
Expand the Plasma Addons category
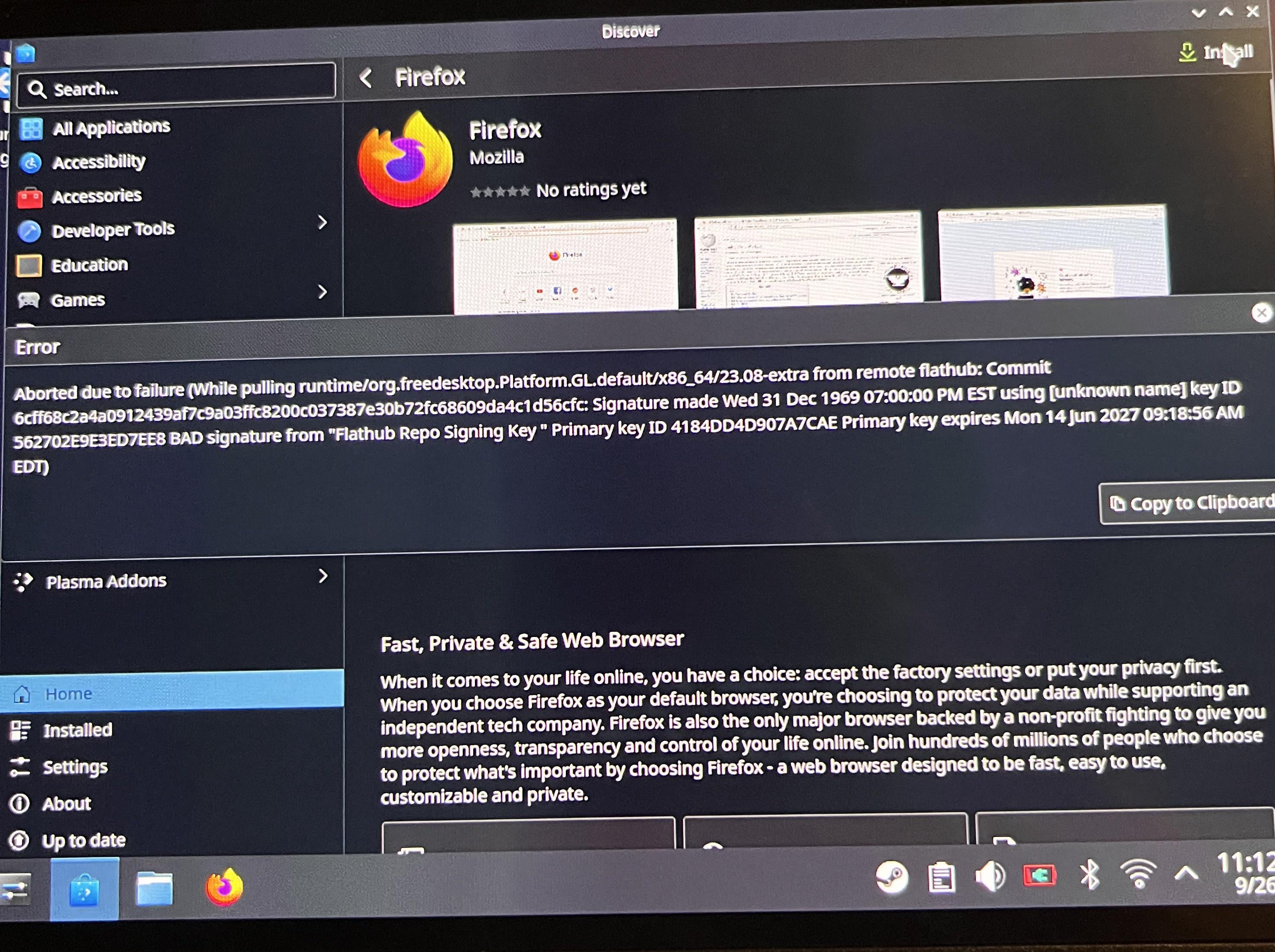[323, 576]
